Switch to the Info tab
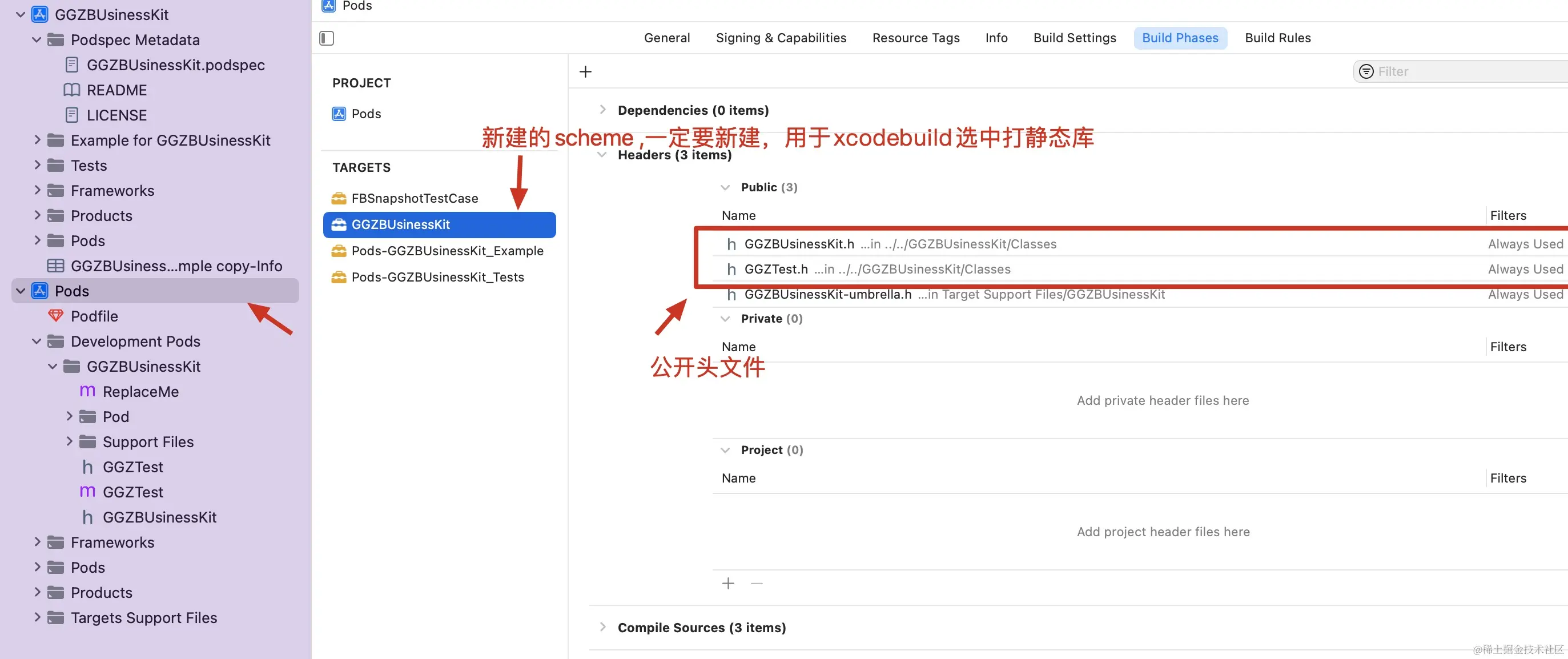The width and height of the screenshot is (1568, 659). point(996,38)
